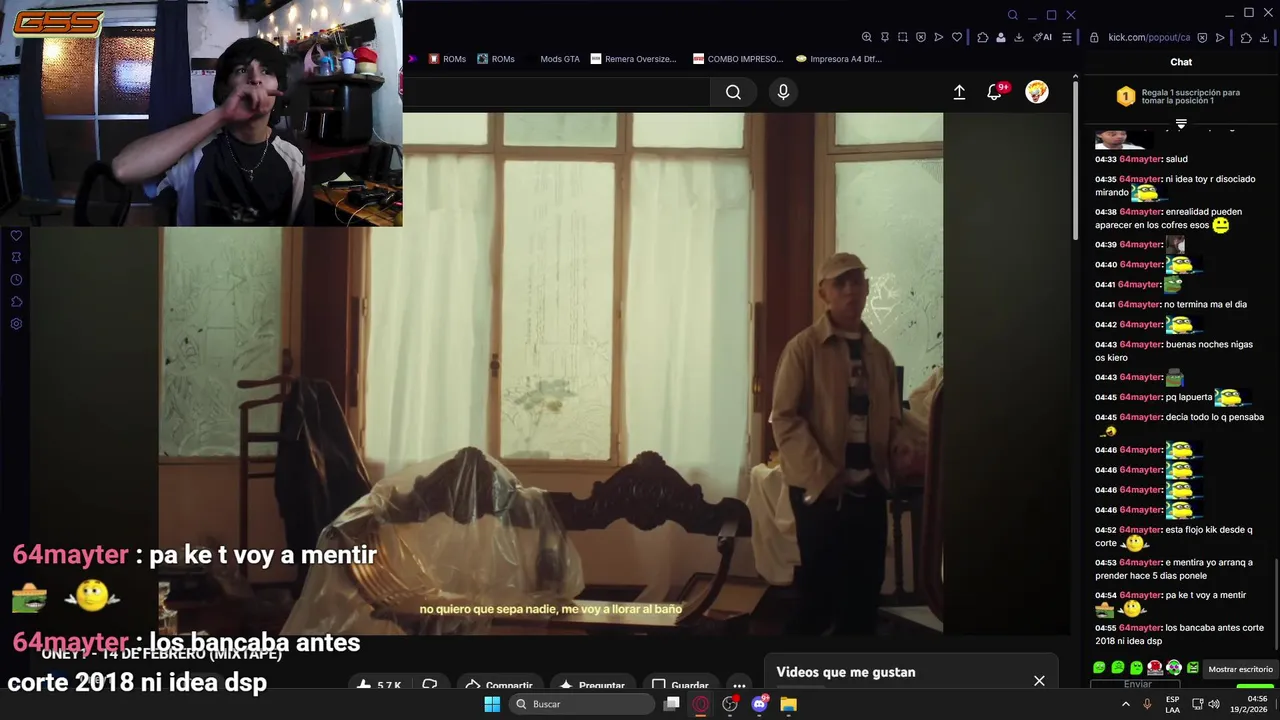
Task: Open Opera GX taskbar icon
Action: [x=701, y=704]
